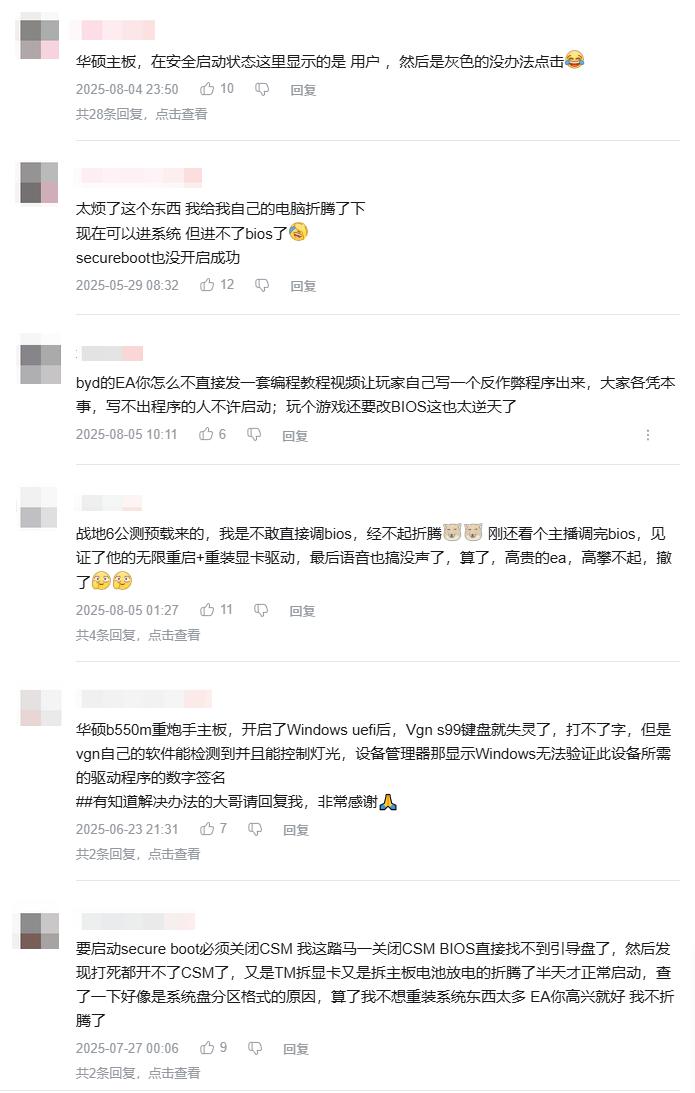This screenshot has height=1093, width=695.
Task: Dislike the comment dated 2025-08-04 23:50
Action: pyautogui.click(x=261, y=89)
